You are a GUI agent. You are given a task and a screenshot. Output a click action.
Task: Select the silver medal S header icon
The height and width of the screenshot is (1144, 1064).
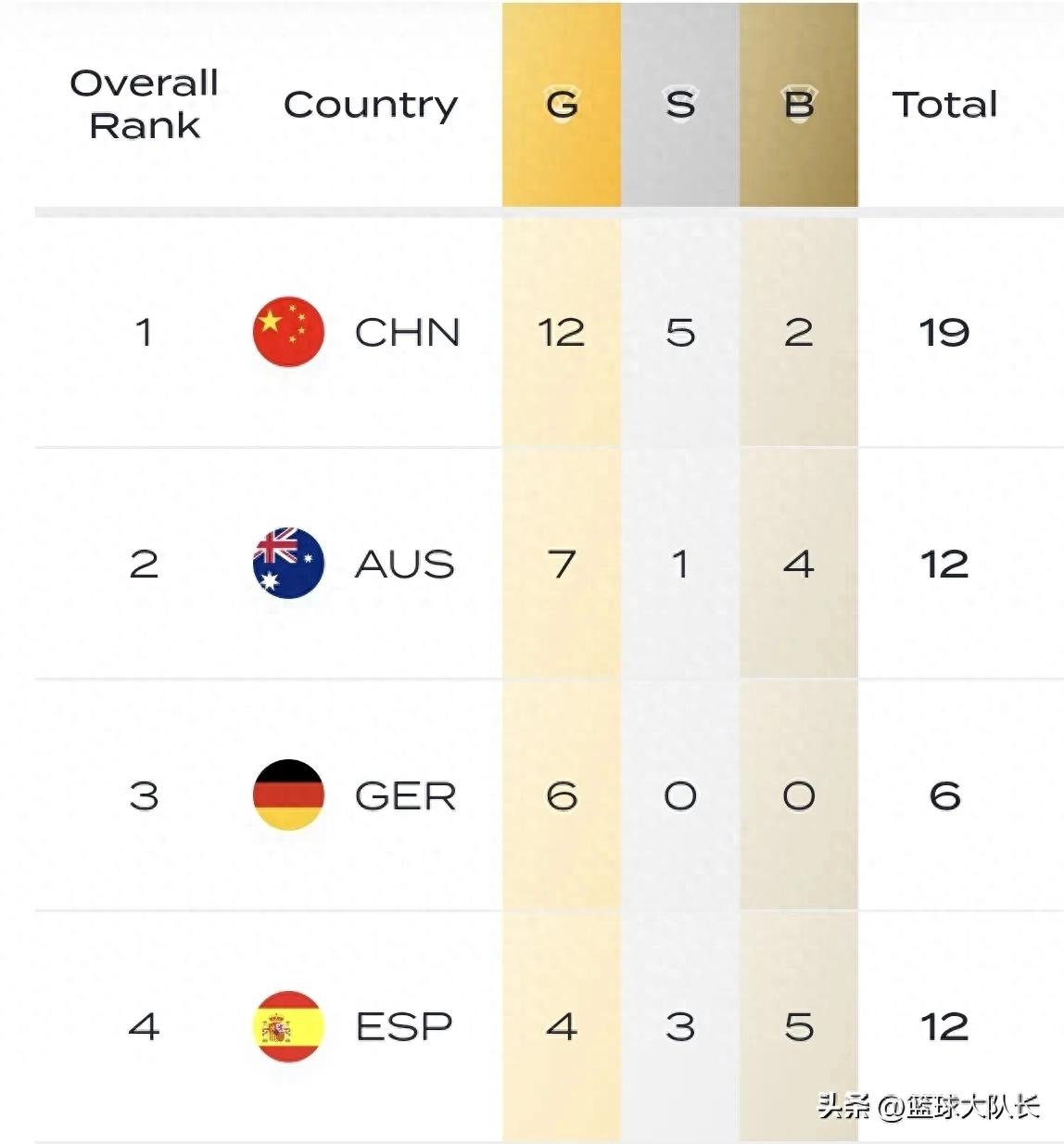680,104
